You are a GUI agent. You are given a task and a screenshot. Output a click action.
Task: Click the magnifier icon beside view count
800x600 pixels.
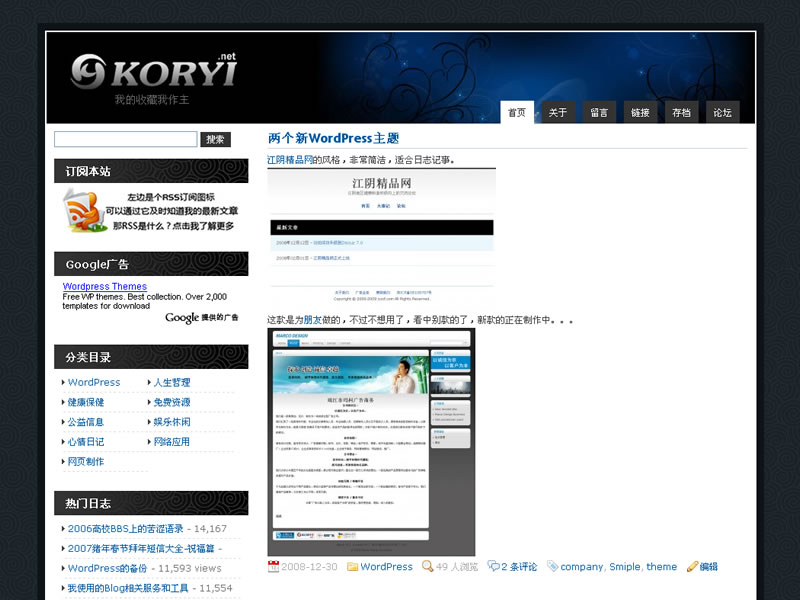[x=428, y=566]
